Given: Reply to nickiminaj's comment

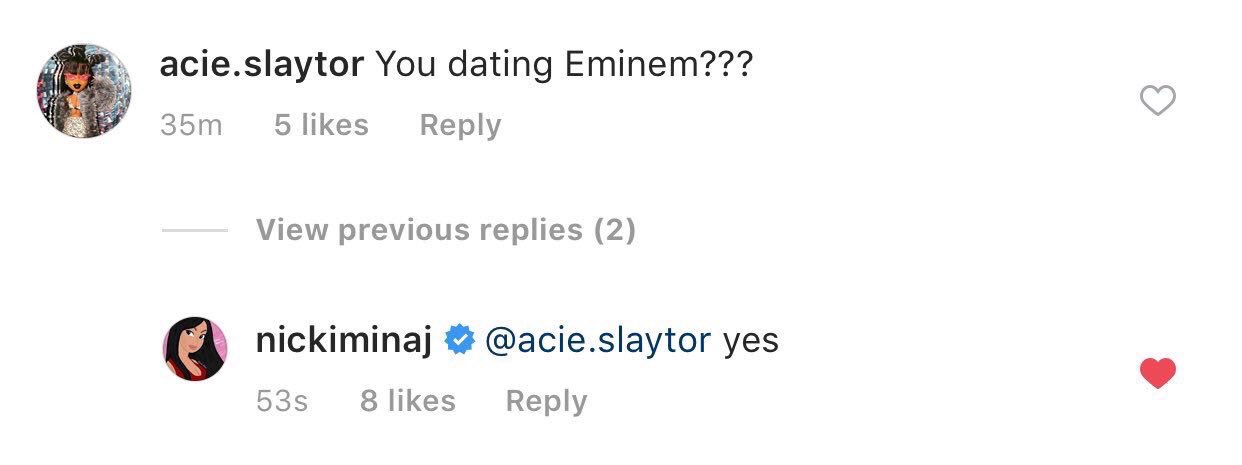Looking at the screenshot, I should click(546, 401).
